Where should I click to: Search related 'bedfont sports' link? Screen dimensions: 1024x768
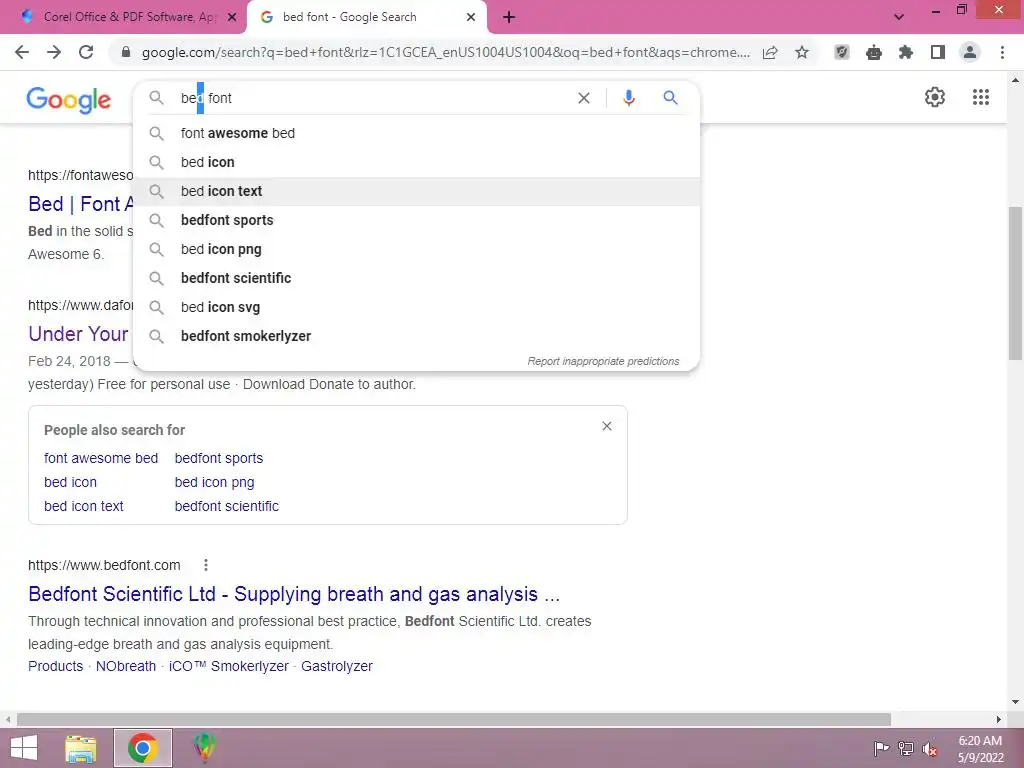point(219,458)
